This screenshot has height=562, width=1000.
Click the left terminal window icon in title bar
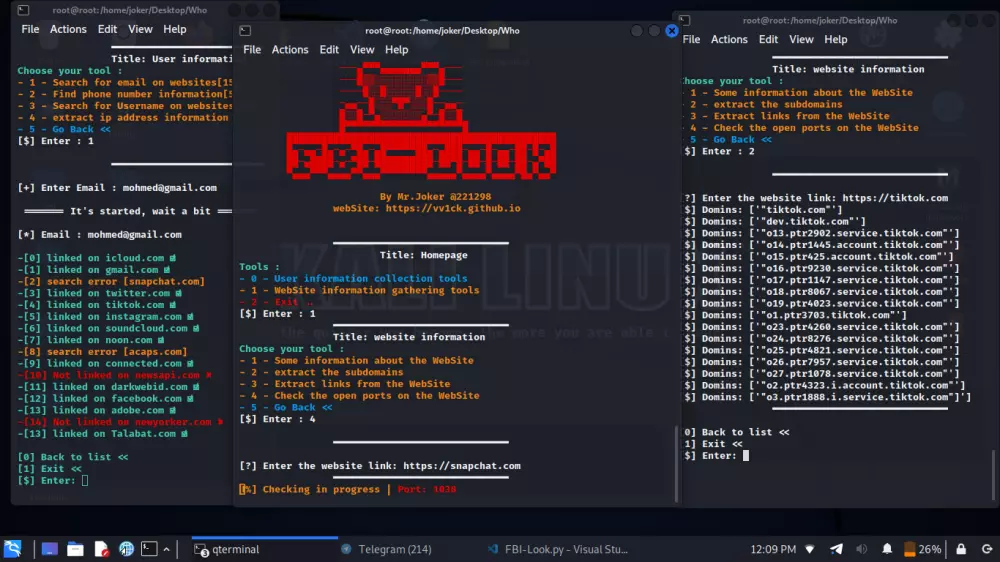(x=23, y=10)
